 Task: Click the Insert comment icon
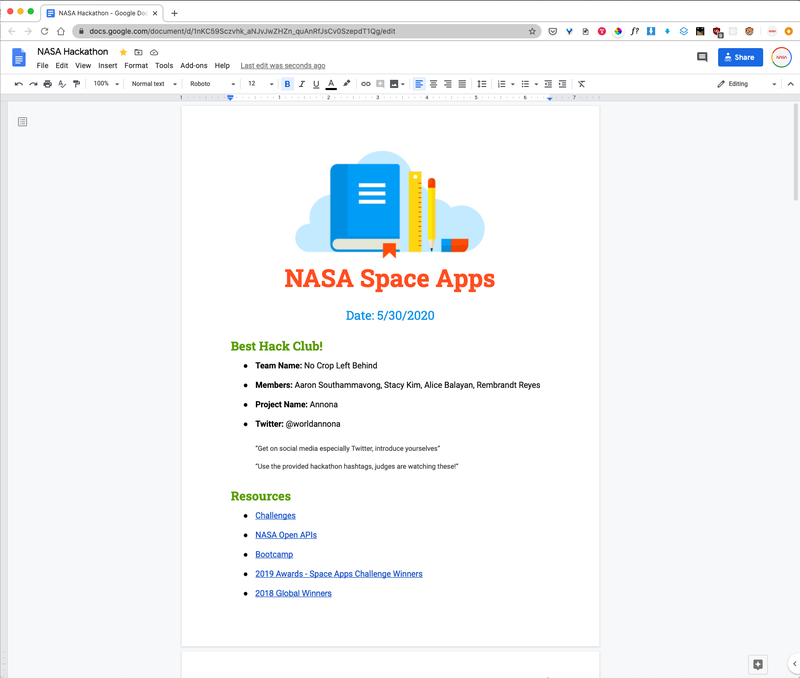pyautogui.click(x=382, y=83)
